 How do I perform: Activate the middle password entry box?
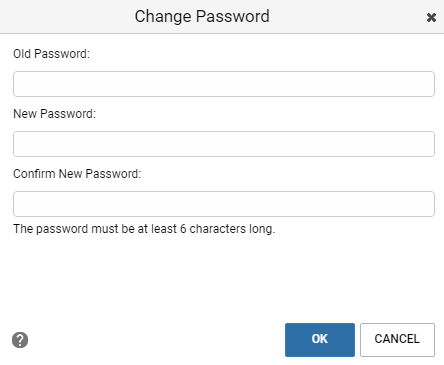tap(224, 144)
